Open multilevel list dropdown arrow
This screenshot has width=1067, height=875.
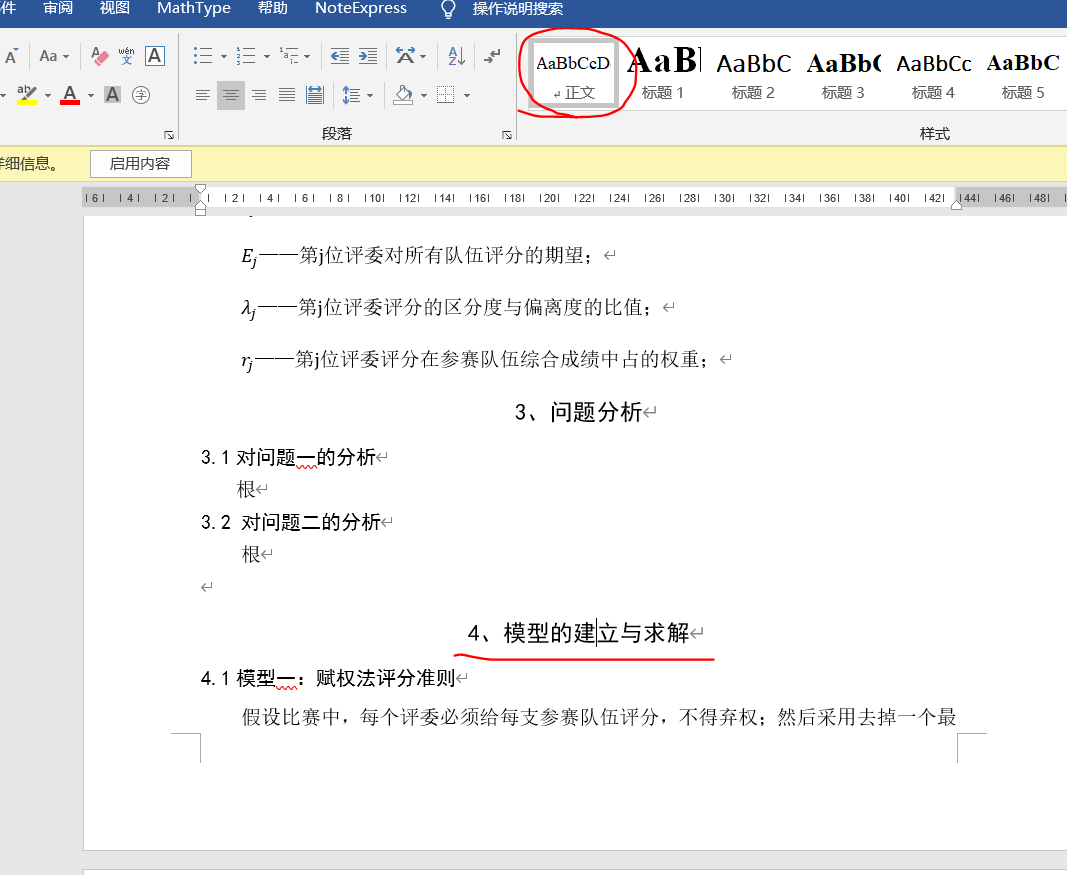308,56
